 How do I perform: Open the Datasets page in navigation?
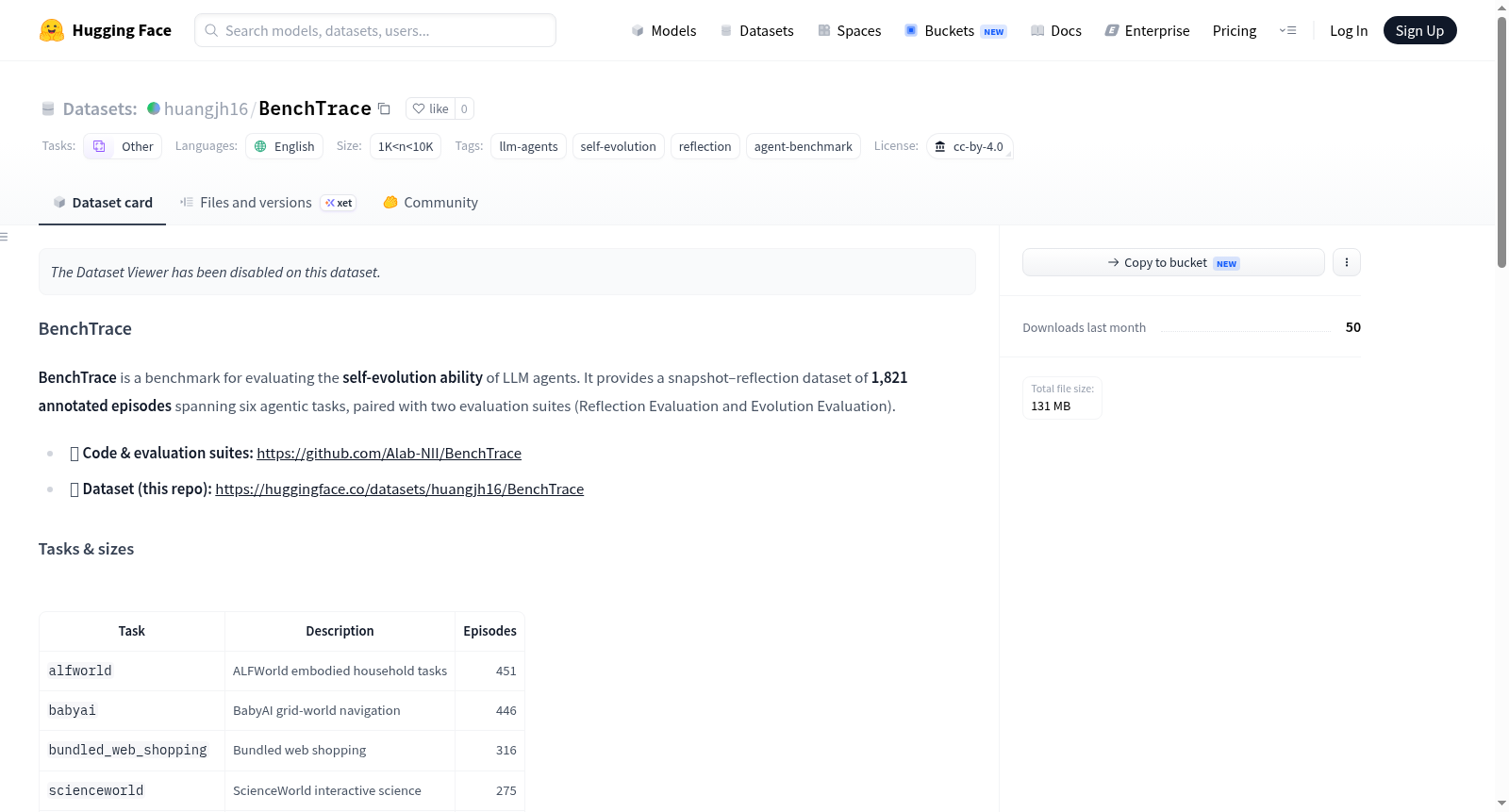coord(756,30)
